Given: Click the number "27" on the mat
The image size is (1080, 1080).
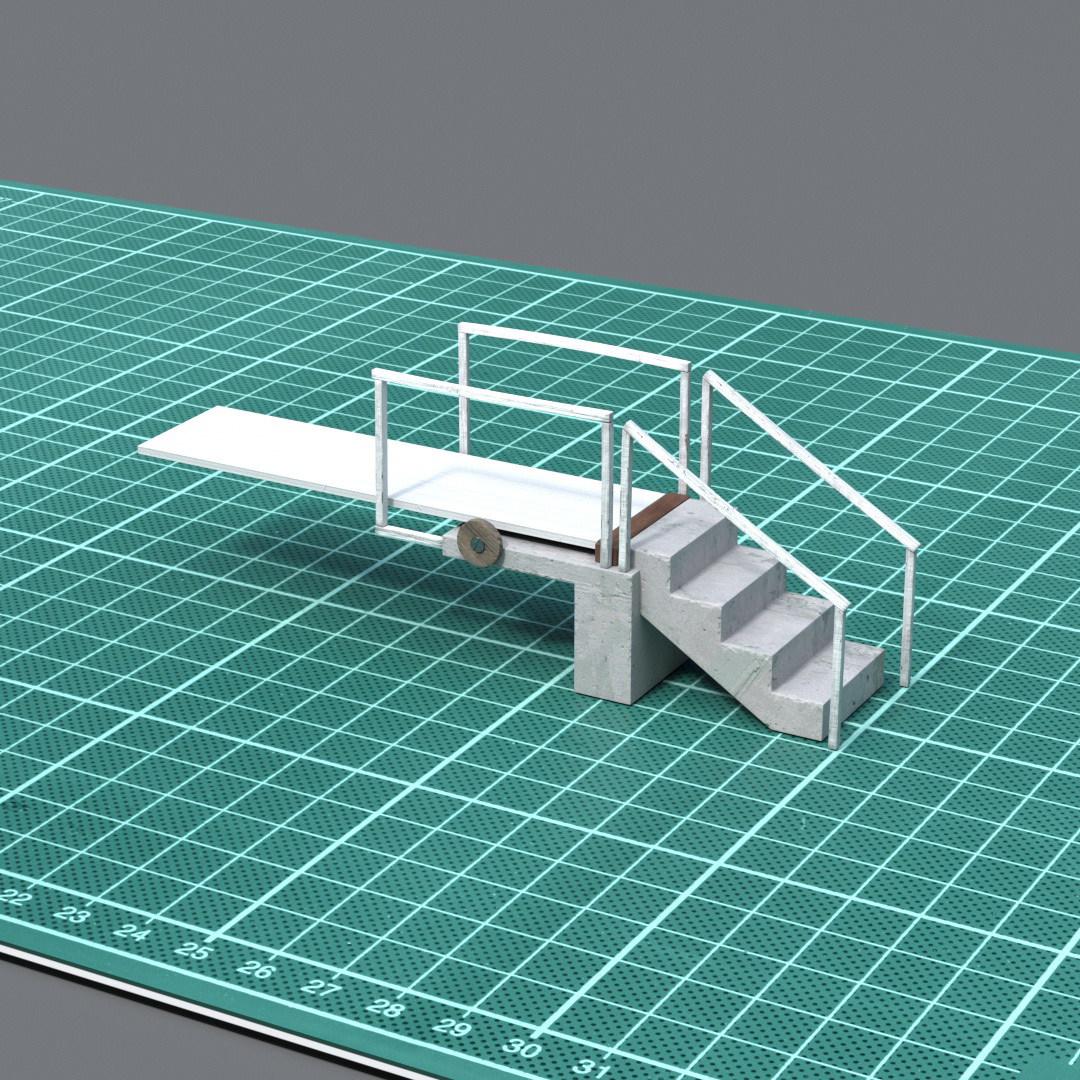Looking at the screenshot, I should (x=321, y=988).
